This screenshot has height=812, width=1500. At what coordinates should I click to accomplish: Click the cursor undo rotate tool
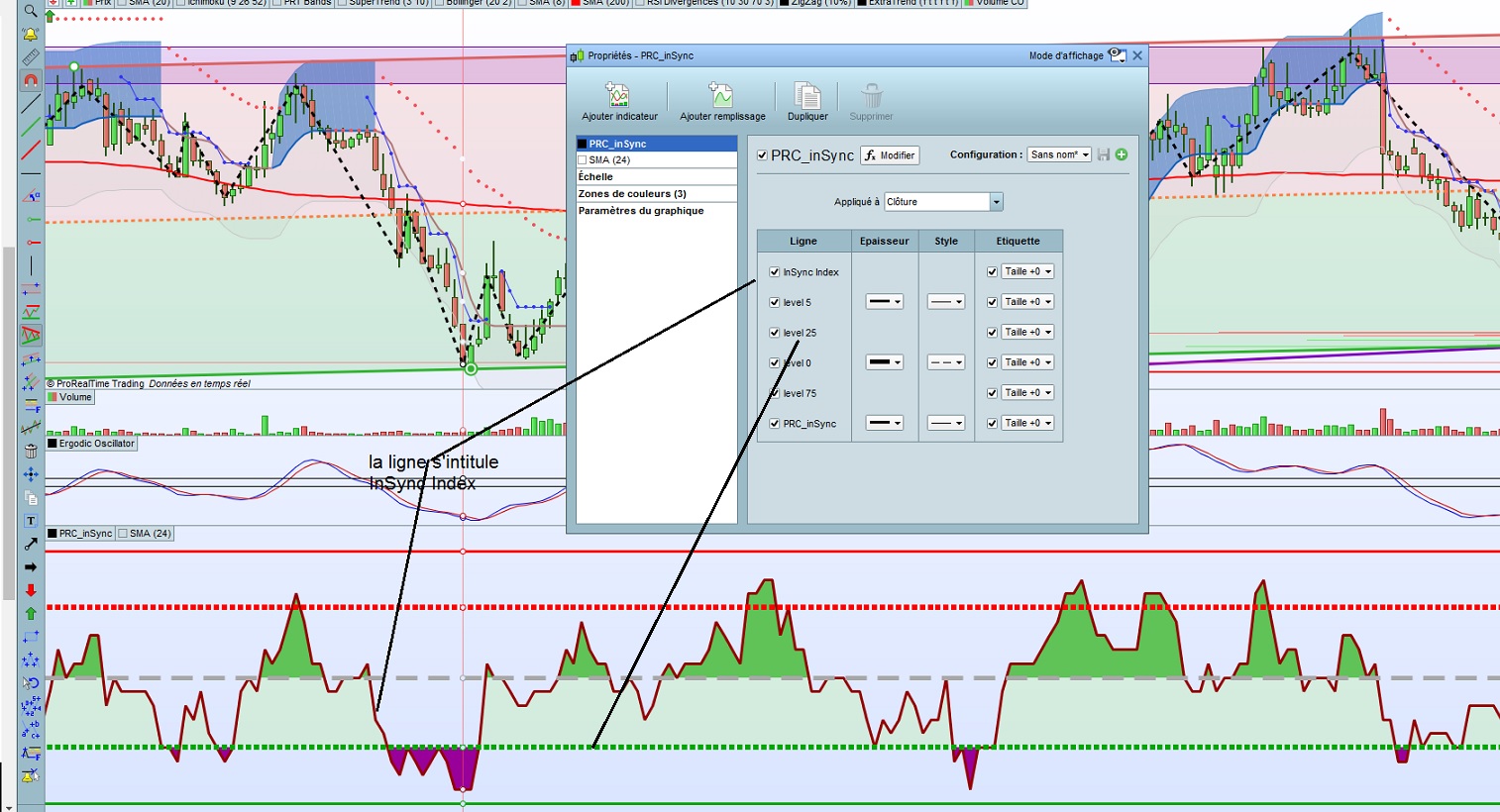tap(31, 683)
